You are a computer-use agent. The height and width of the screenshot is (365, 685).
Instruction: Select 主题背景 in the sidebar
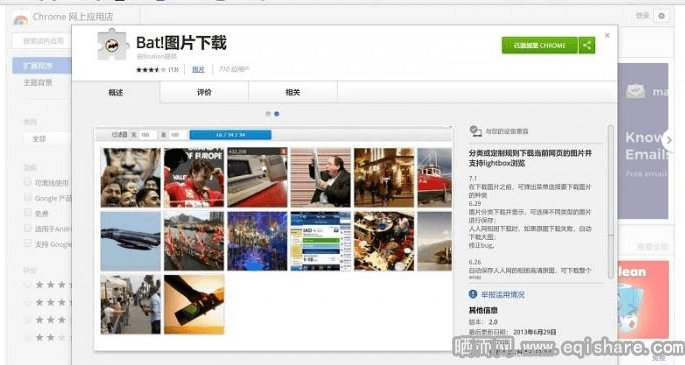click(x=38, y=83)
